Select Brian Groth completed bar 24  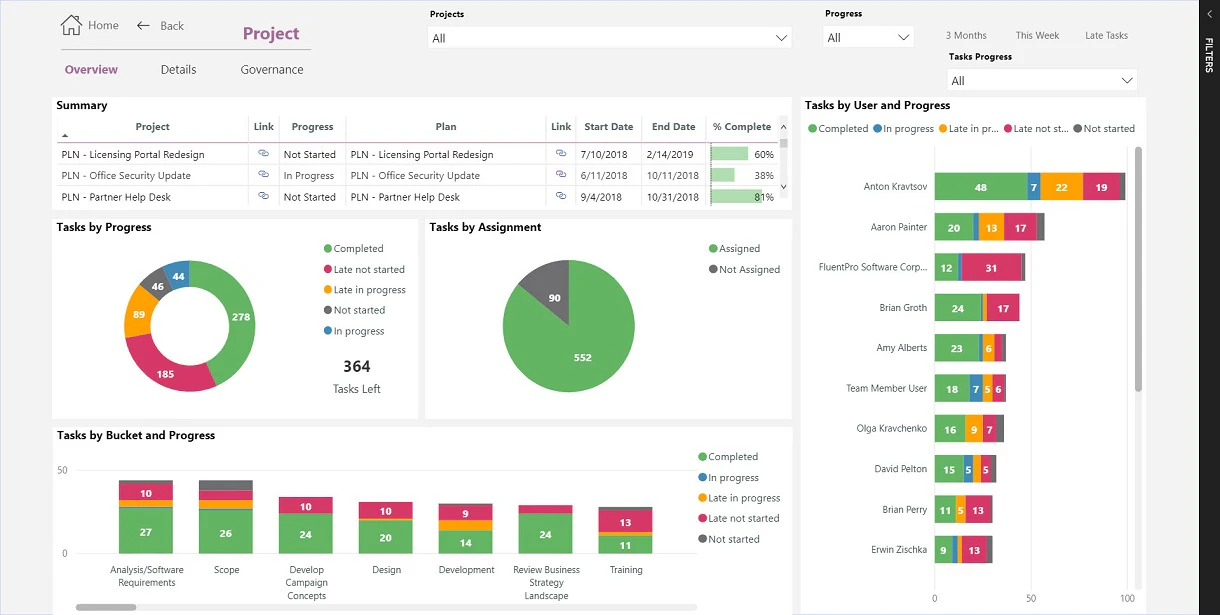click(958, 308)
